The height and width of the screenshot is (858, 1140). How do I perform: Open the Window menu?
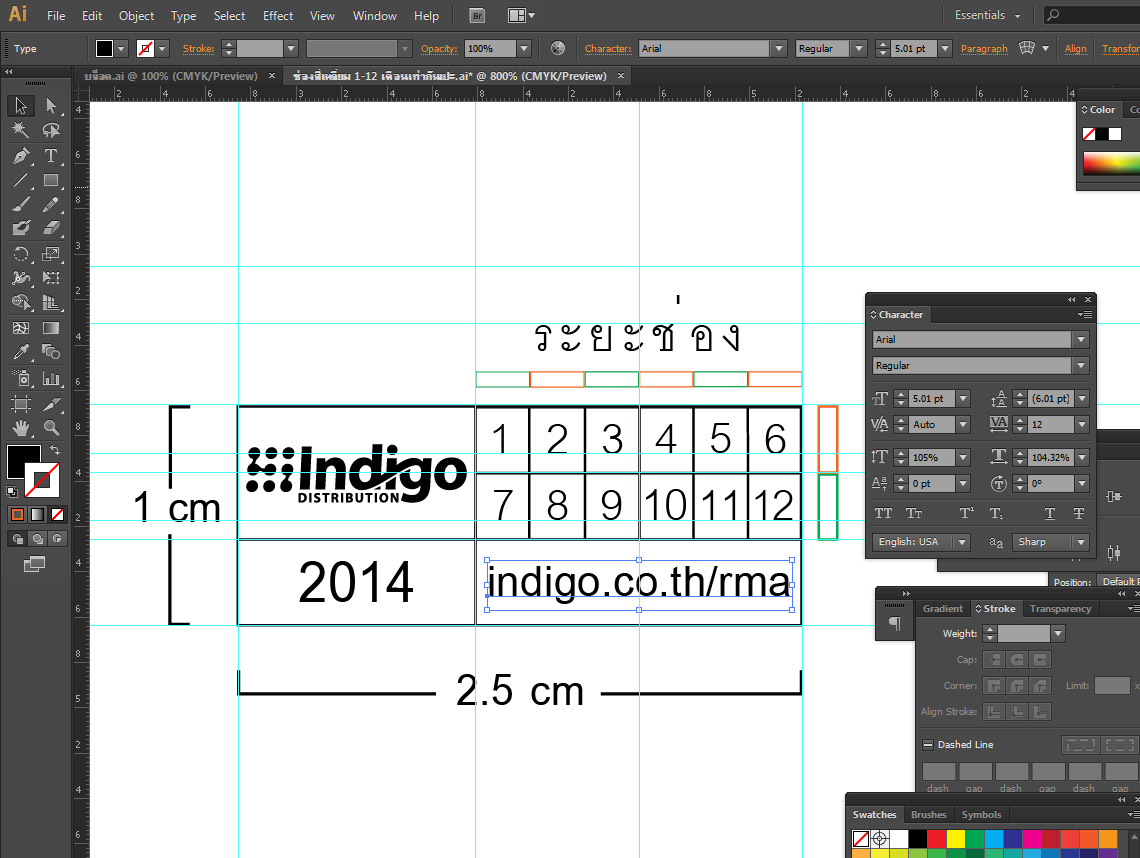[374, 15]
